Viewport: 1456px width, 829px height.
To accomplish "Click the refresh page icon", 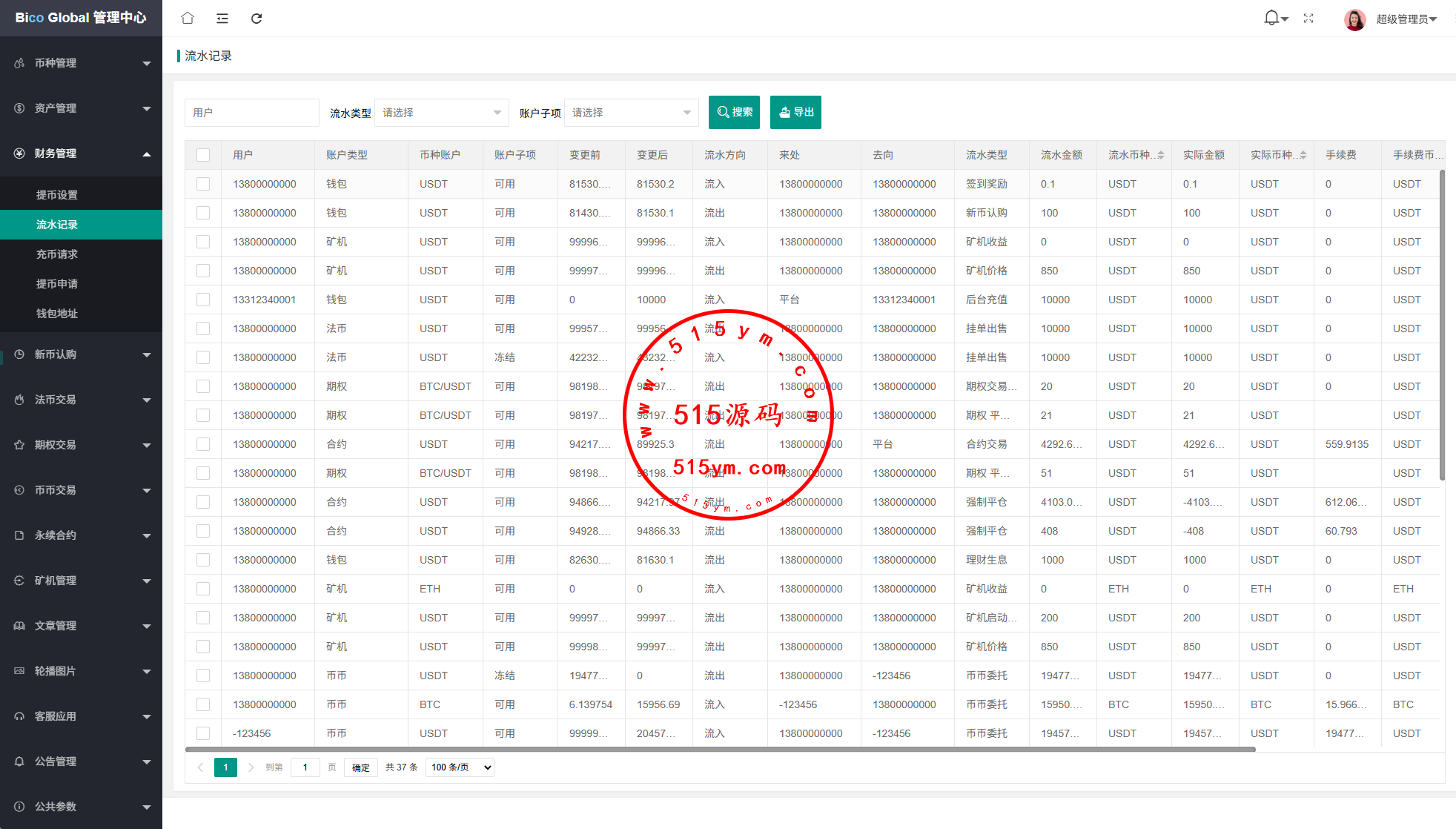I will pyautogui.click(x=257, y=19).
